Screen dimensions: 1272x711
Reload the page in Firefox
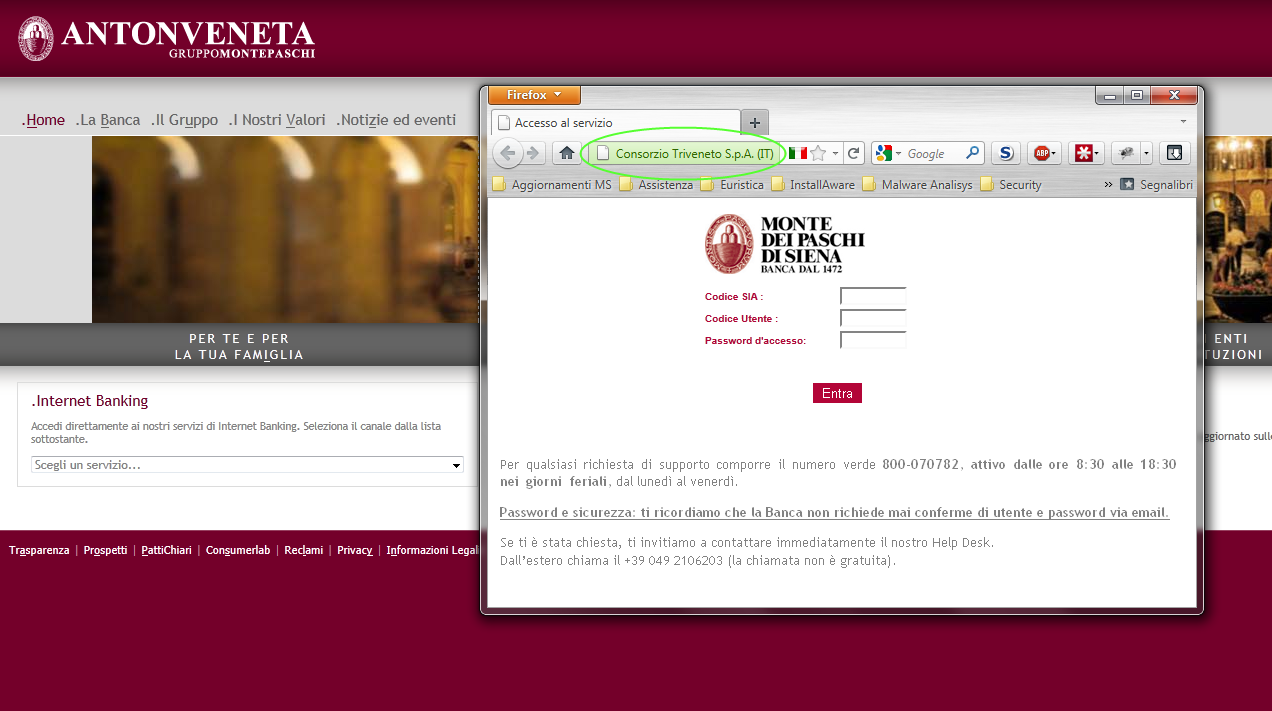[x=853, y=153]
